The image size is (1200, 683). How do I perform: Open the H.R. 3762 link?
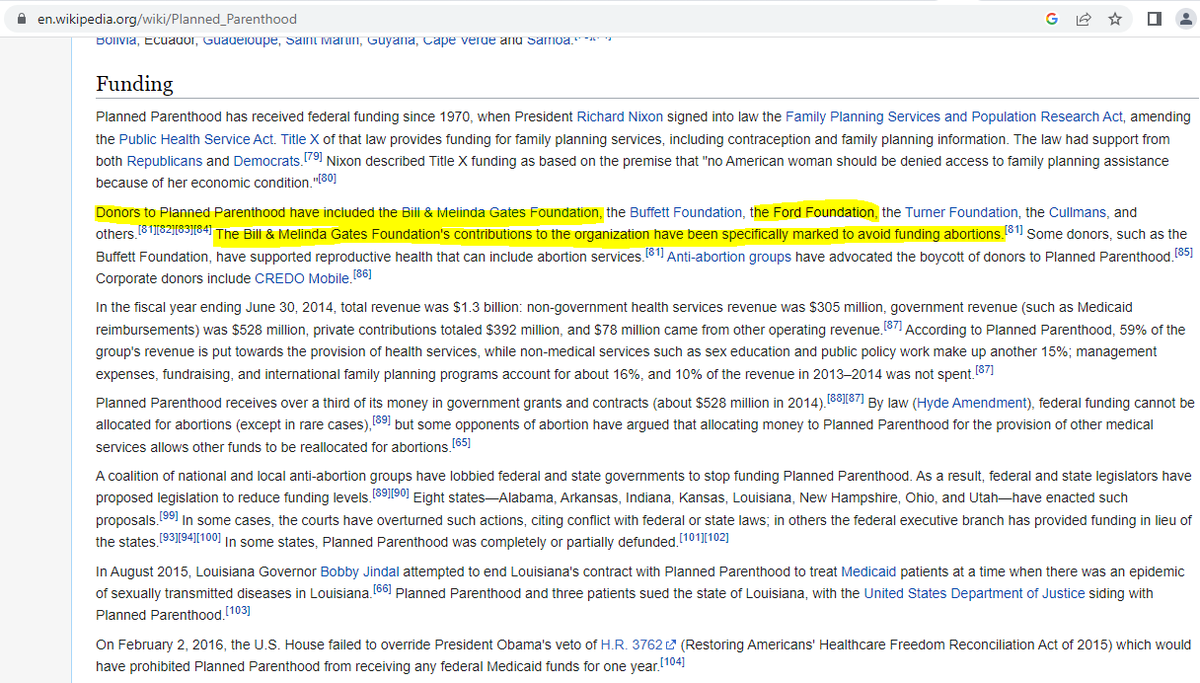click(631, 645)
